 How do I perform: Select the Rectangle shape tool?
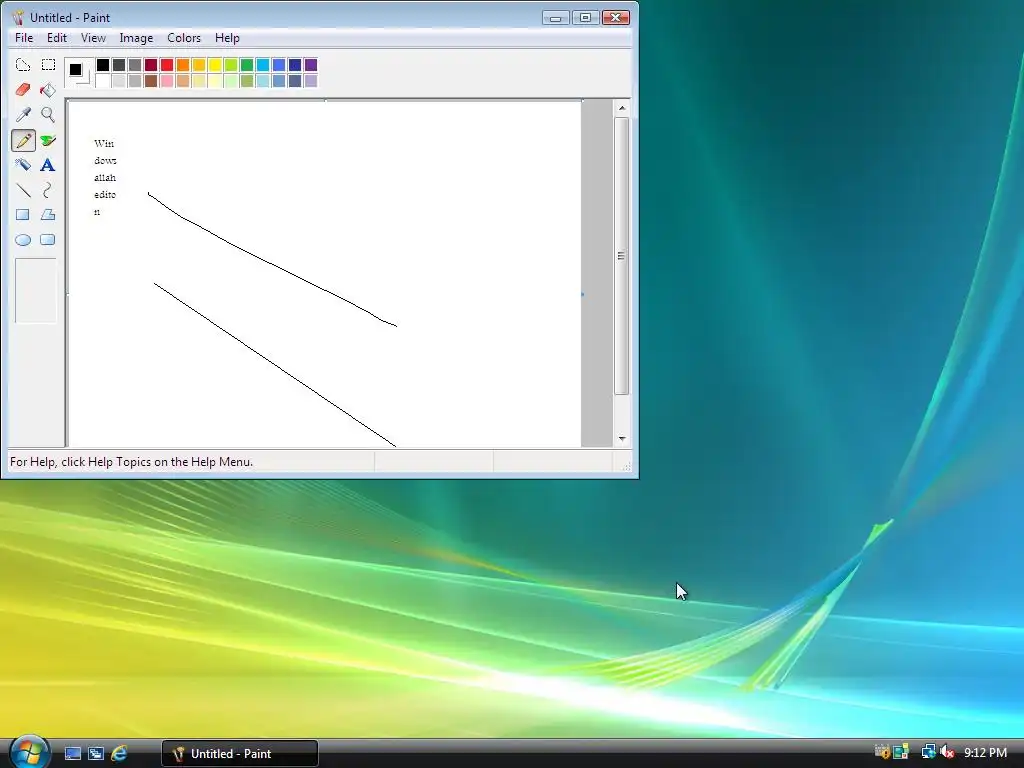point(23,215)
